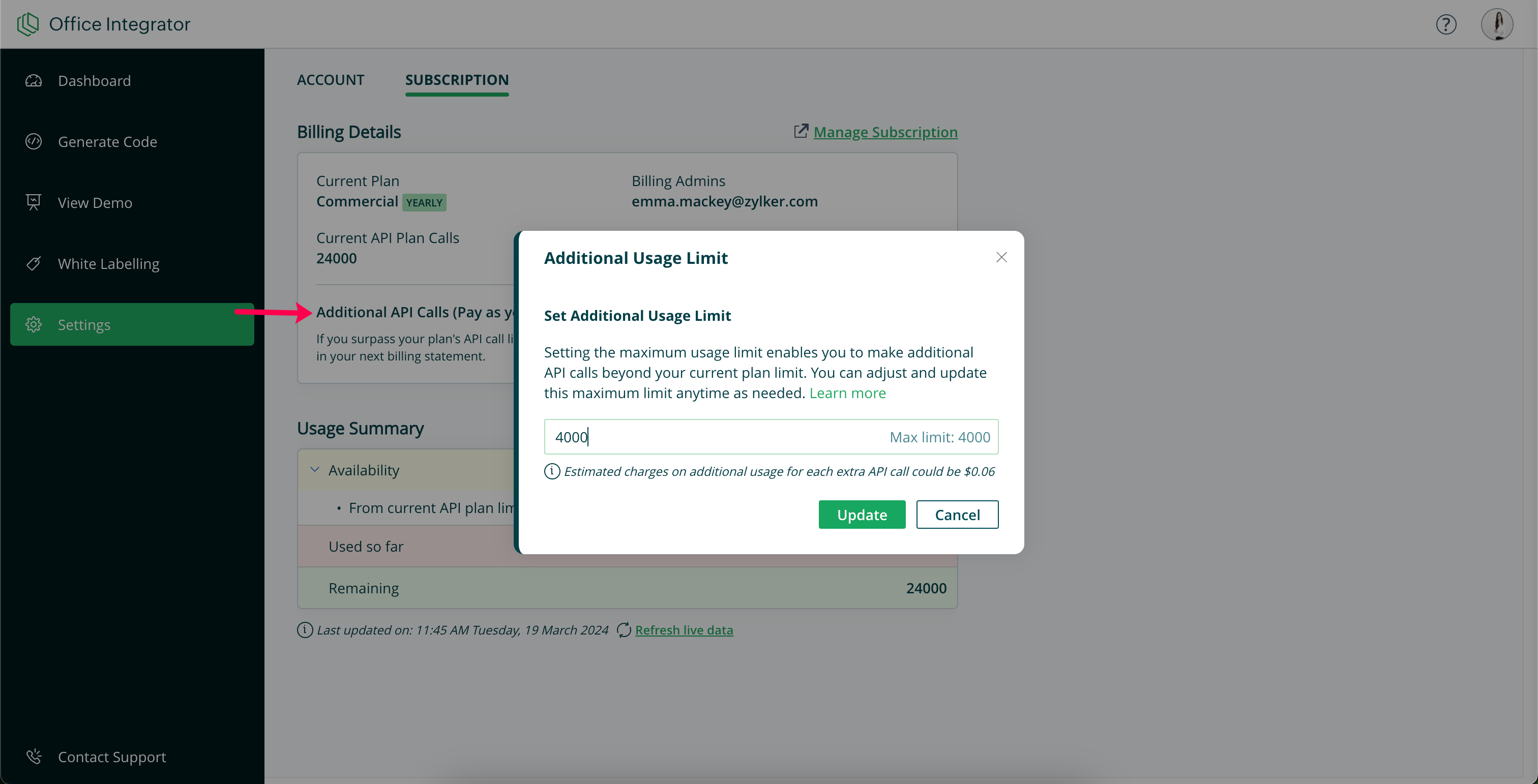Close the Additional Usage Limit dialog
The image size is (1538, 784).
[x=1001, y=257]
